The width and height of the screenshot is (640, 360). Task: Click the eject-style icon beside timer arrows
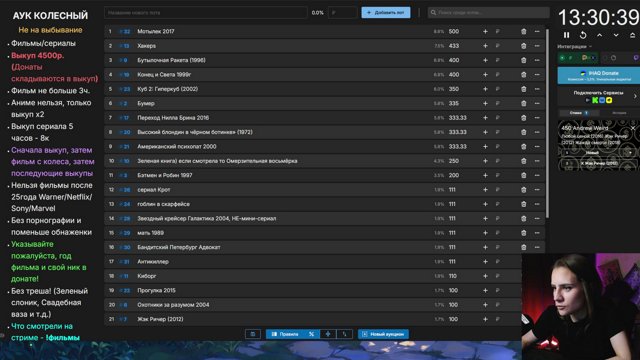[633, 35]
